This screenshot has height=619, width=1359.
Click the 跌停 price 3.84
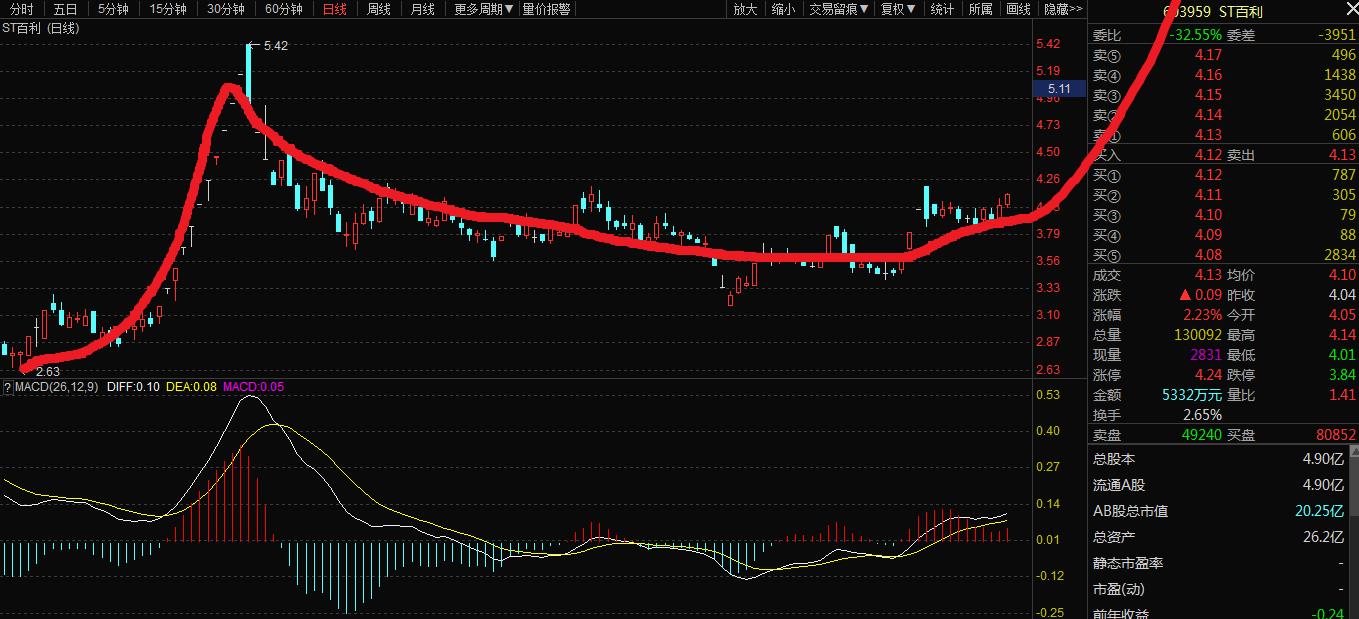click(1342, 375)
